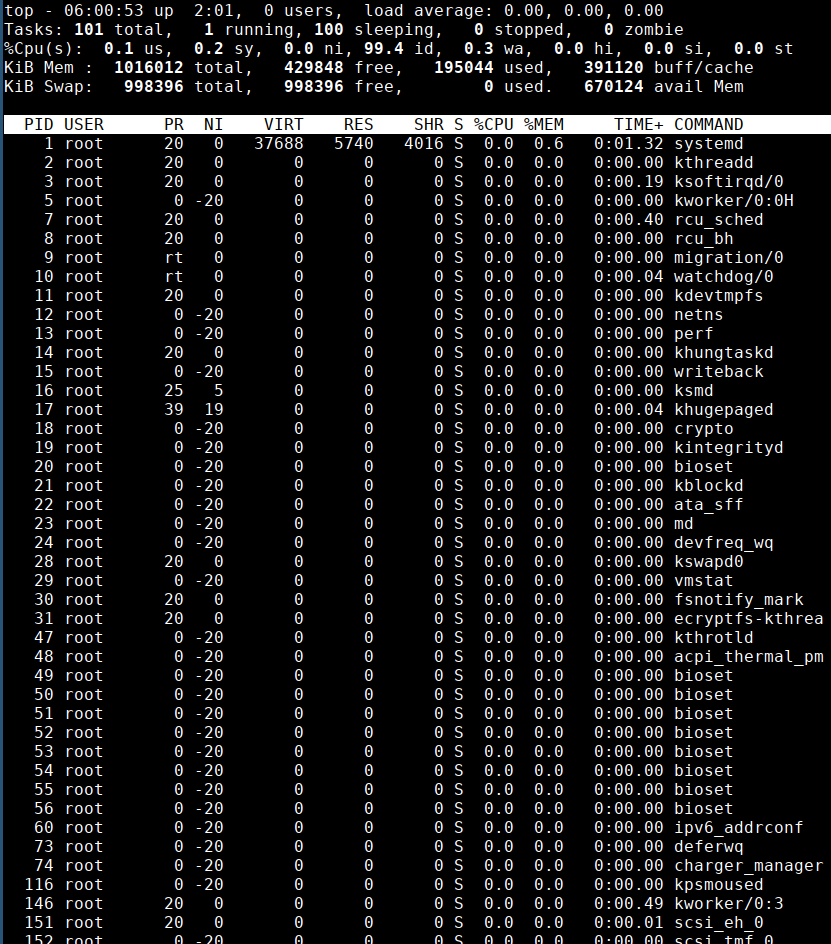
Task: Click the PID column header
Action: (39, 125)
